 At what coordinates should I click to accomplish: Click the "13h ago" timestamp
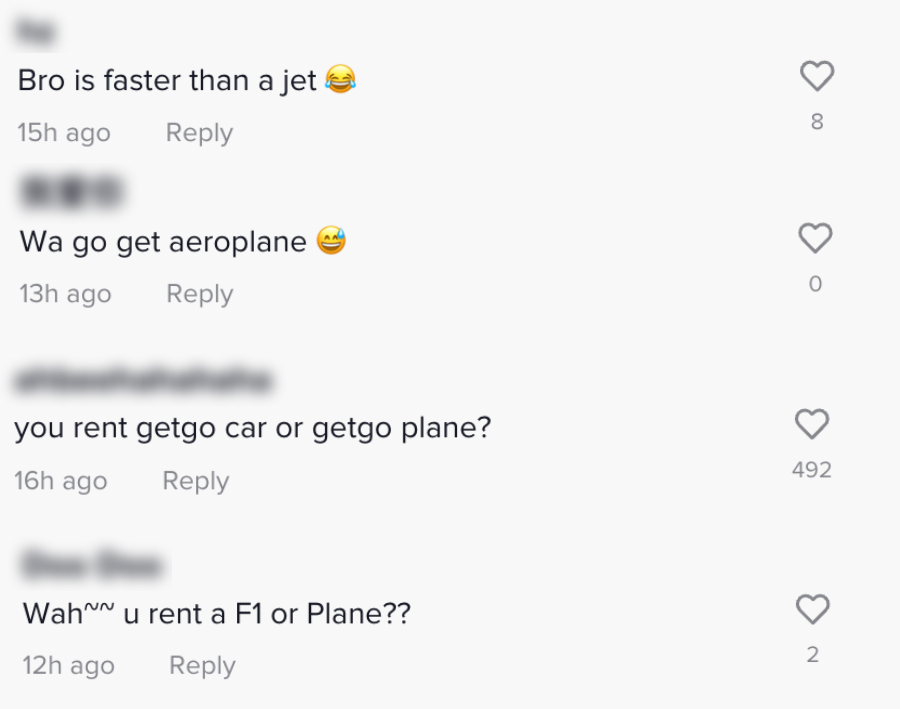point(65,294)
